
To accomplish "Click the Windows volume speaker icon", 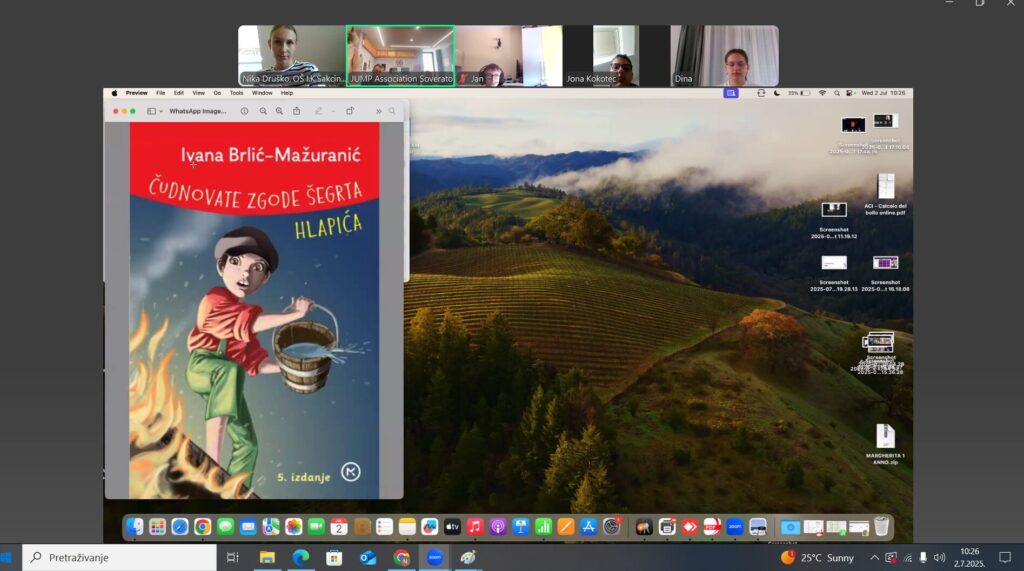I will (x=940, y=557).
